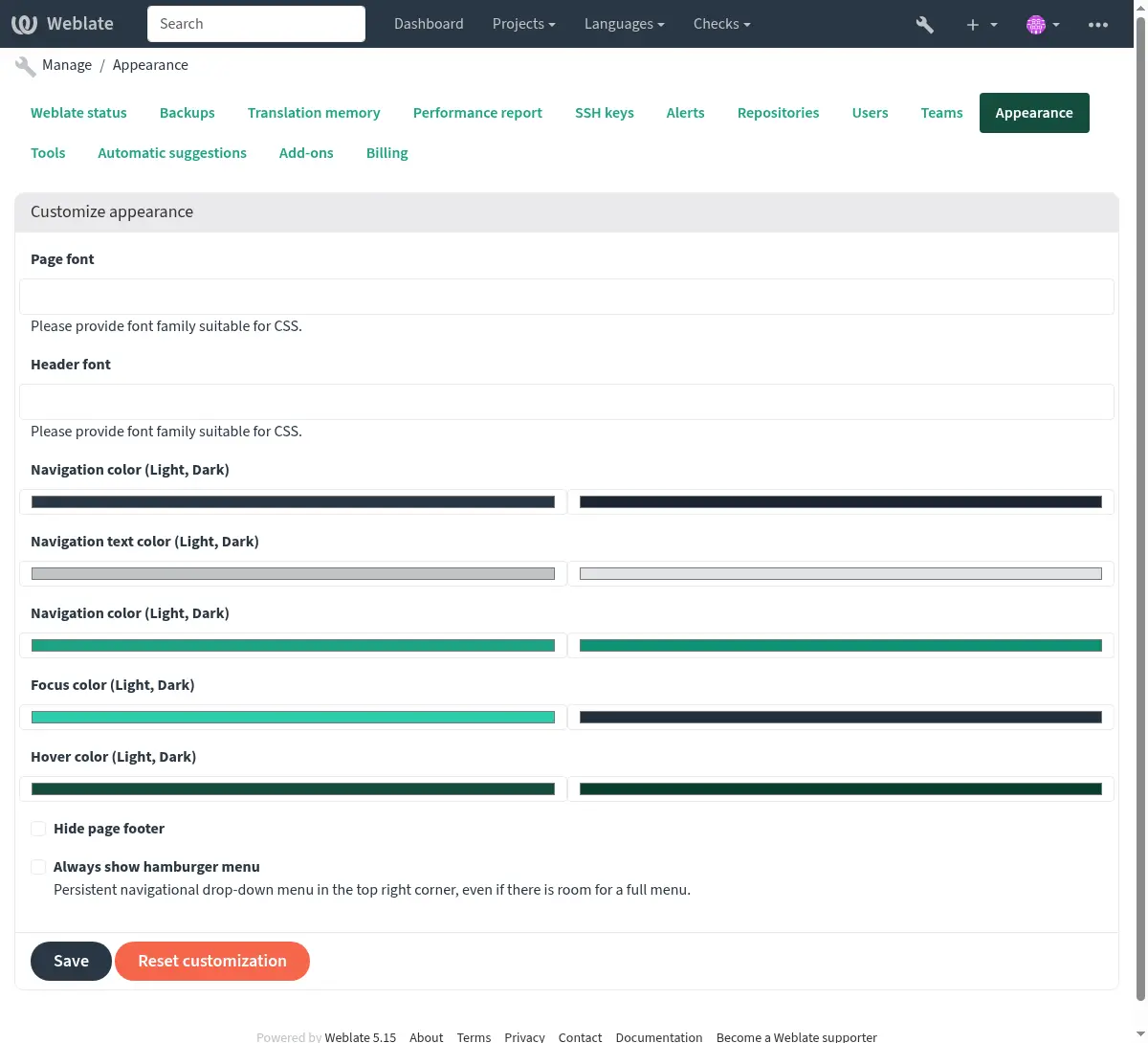Pick the Hover color Light swatch
The height and width of the screenshot is (1043, 1148).
coord(293,789)
